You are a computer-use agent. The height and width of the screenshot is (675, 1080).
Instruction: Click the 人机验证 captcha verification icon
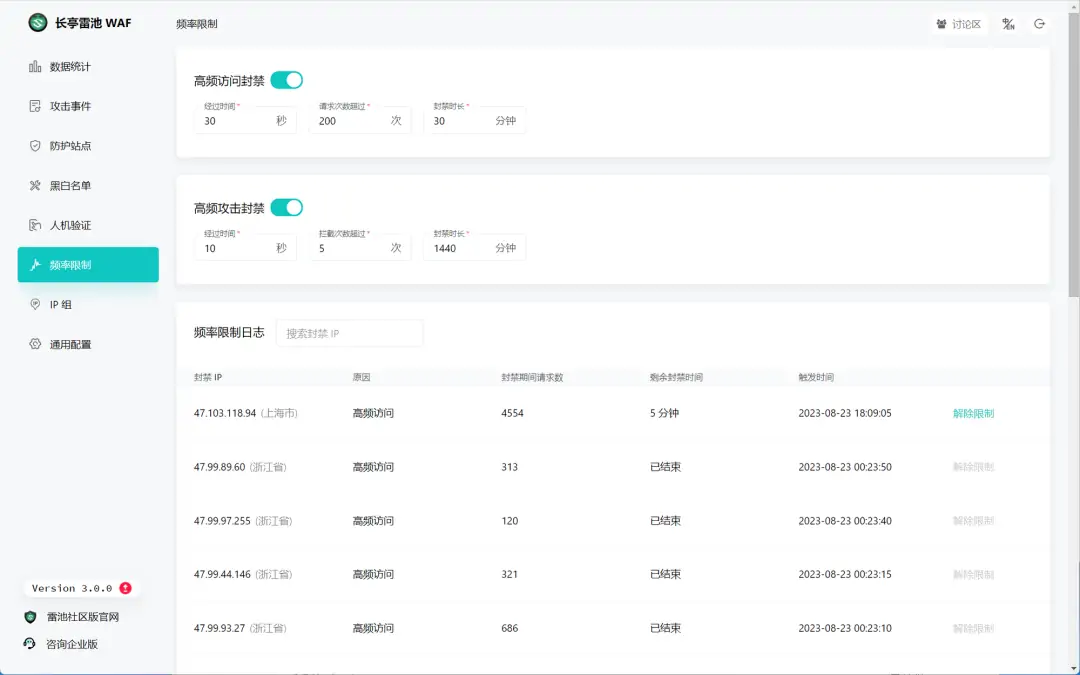click(x=33, y=225)
